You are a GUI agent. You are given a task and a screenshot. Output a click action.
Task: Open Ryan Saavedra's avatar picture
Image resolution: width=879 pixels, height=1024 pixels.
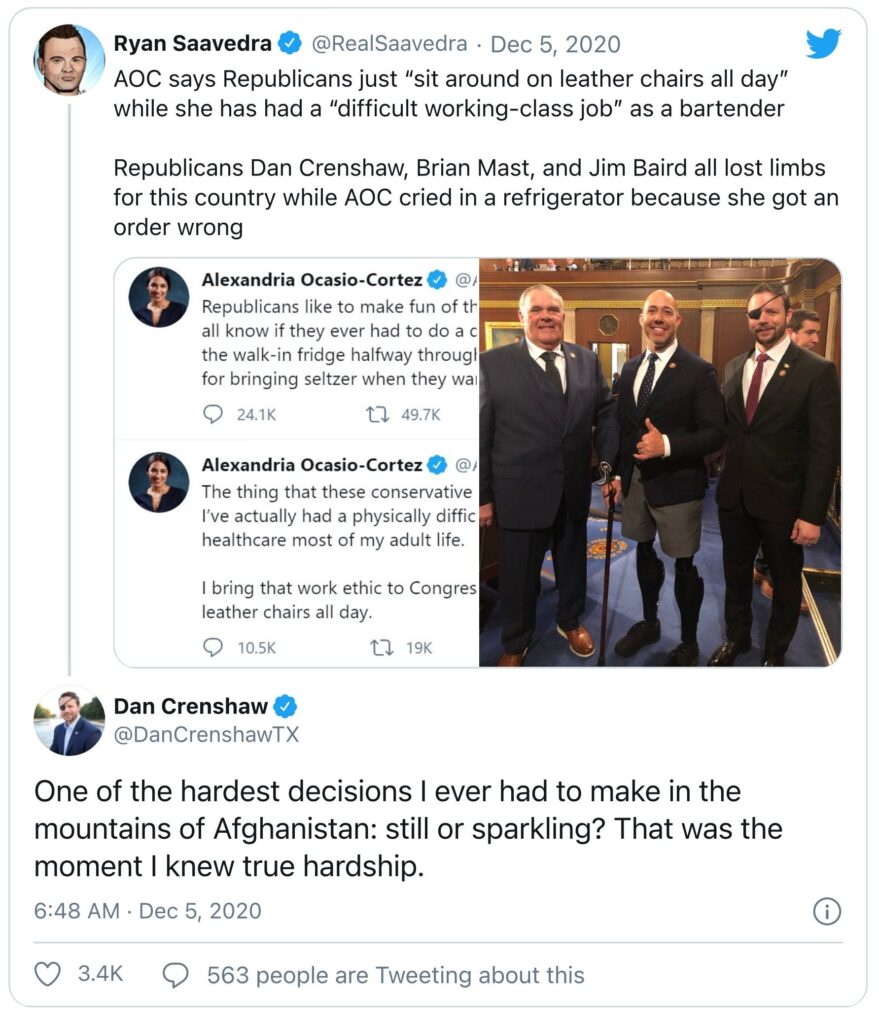(70, 59)
